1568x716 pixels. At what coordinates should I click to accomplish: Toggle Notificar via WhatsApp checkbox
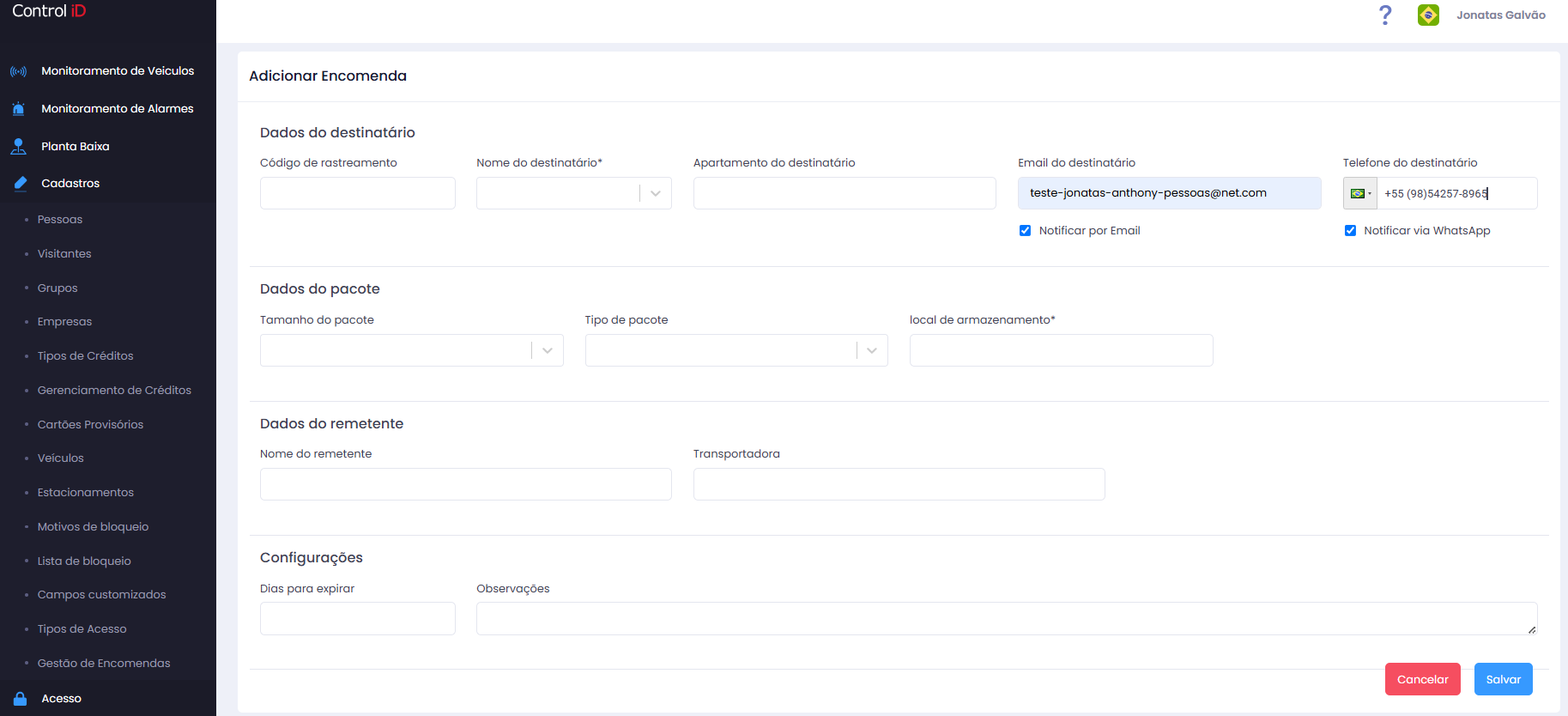tap(1350, 230)
